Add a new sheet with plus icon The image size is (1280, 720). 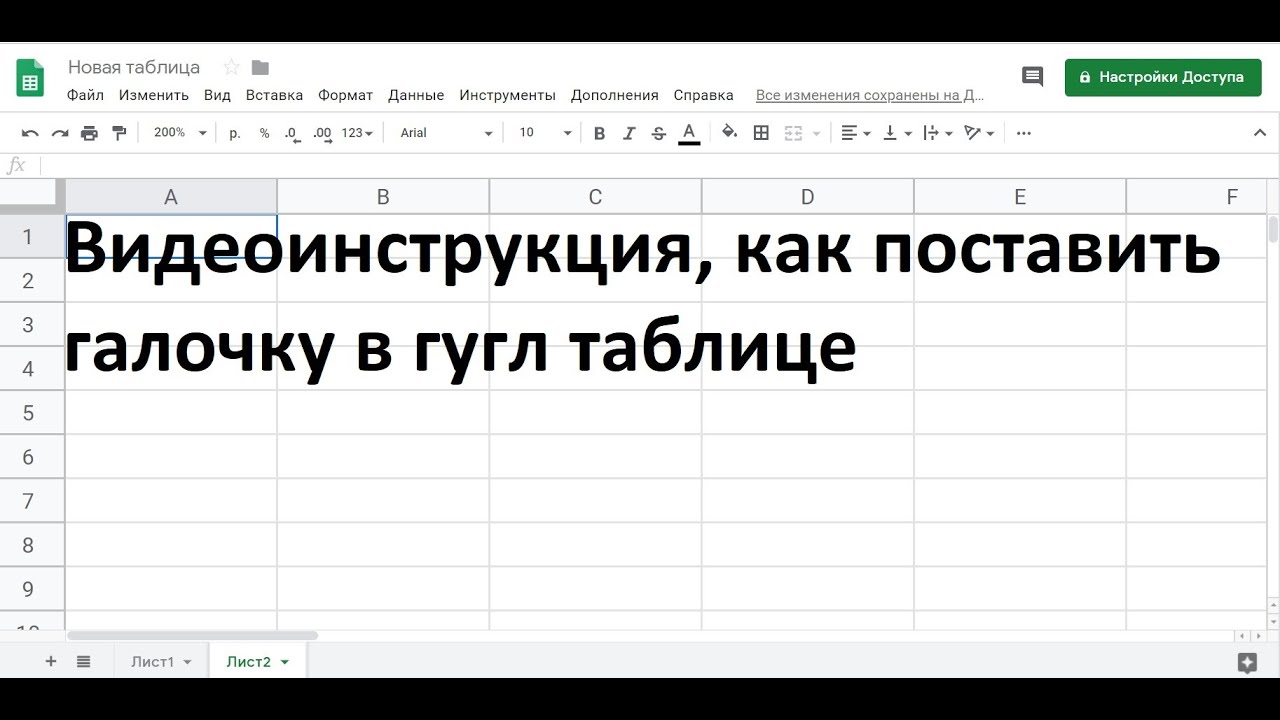click(51, 661)
